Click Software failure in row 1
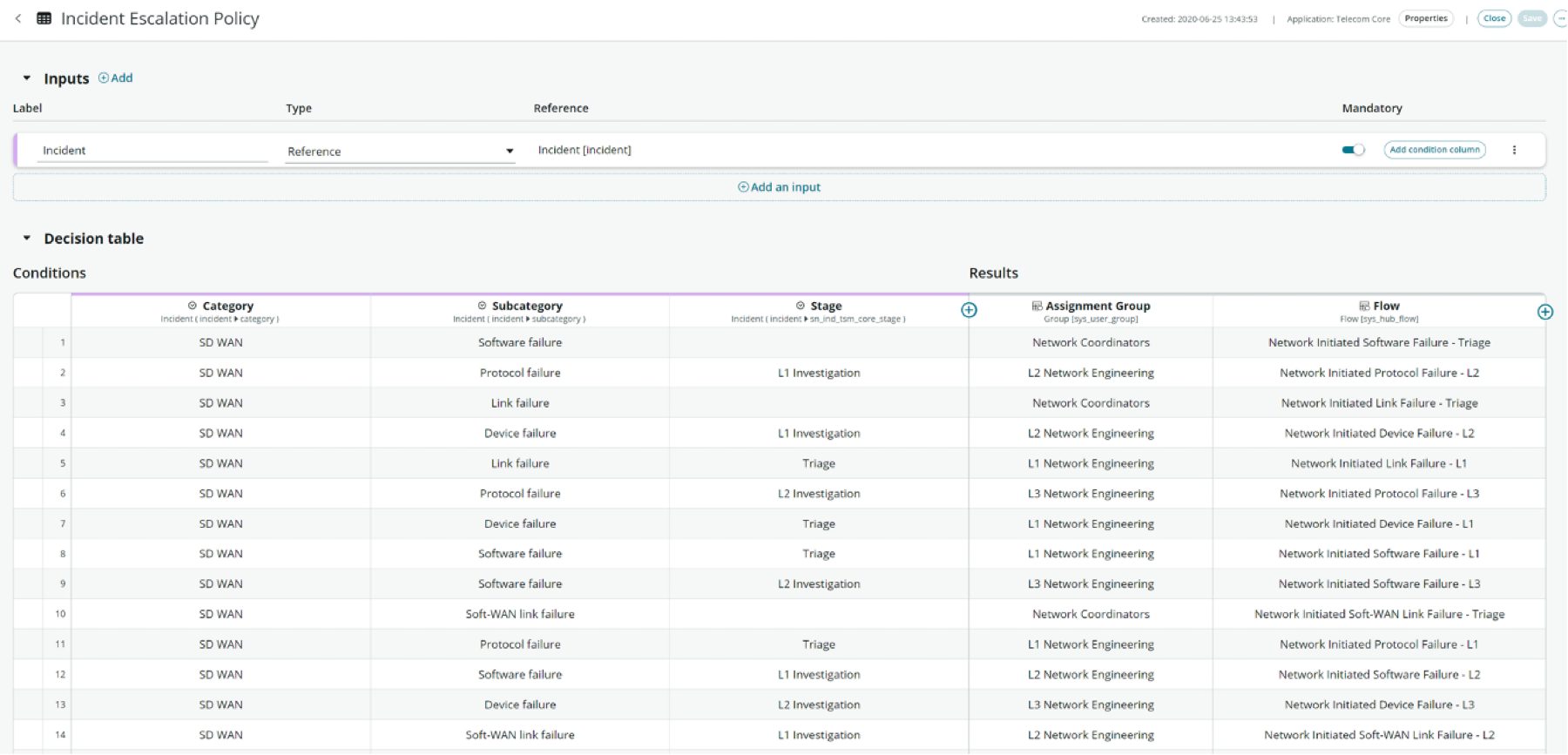1568x755 pixels. coord(520,343)
